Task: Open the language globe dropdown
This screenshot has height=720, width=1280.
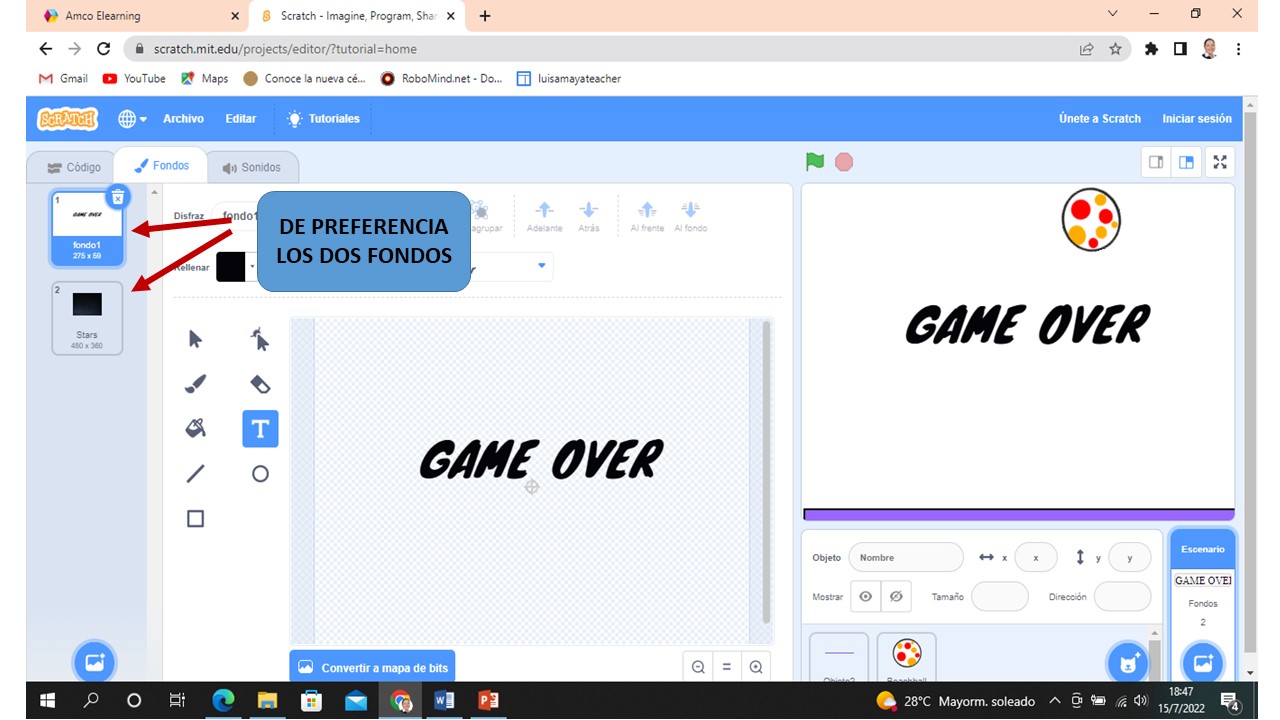Action: (x=132, y=119)
